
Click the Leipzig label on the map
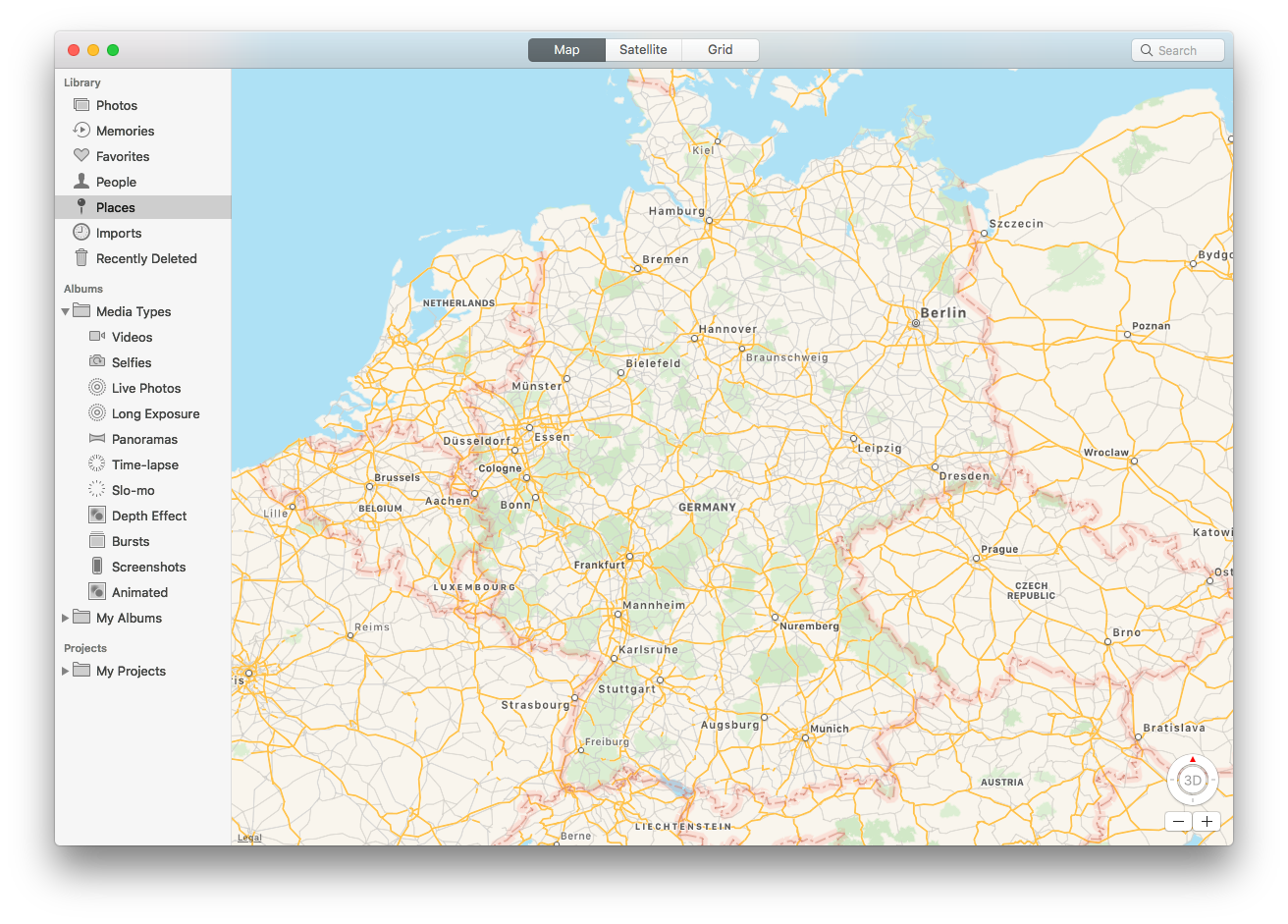point(880,449)
